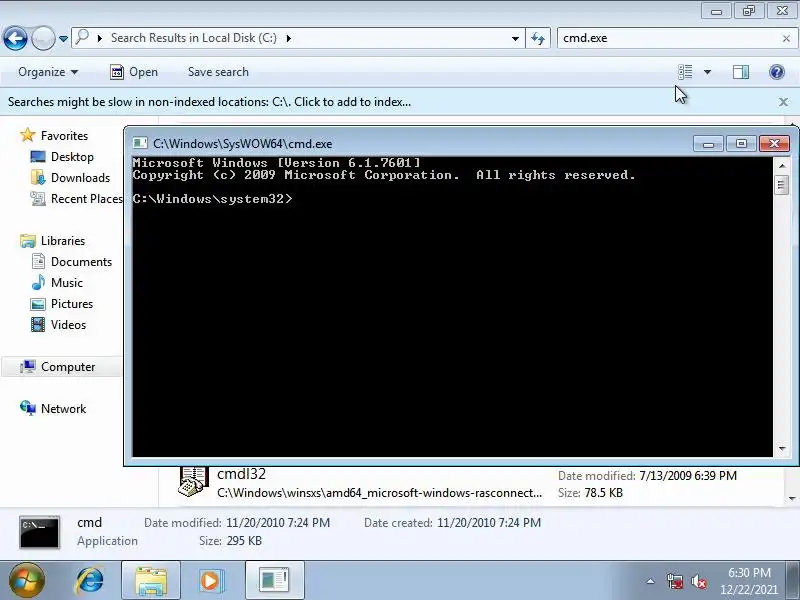This screenshot has width=800, height=600.
Task: Change your view icon in toolbar
Action: point(685,72)
